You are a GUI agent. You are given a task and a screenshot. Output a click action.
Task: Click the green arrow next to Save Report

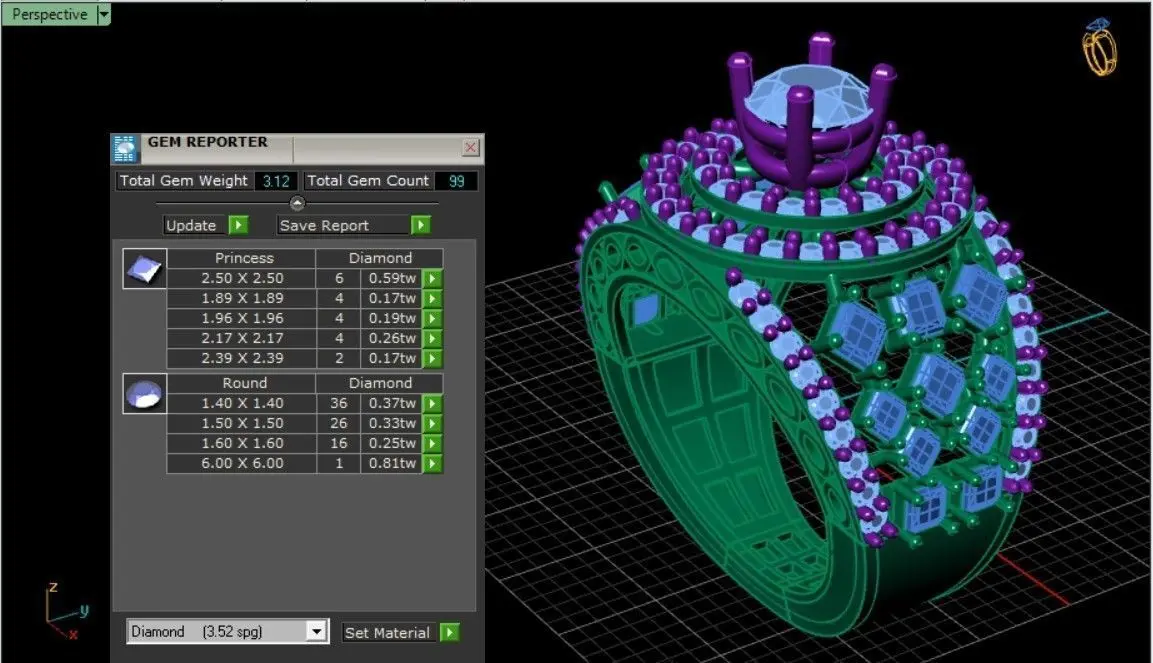(x=421, y=225)
